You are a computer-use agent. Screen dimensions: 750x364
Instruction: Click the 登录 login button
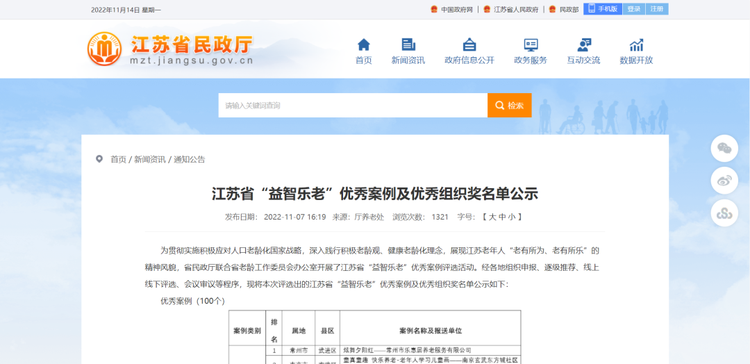tap(634, 9)
